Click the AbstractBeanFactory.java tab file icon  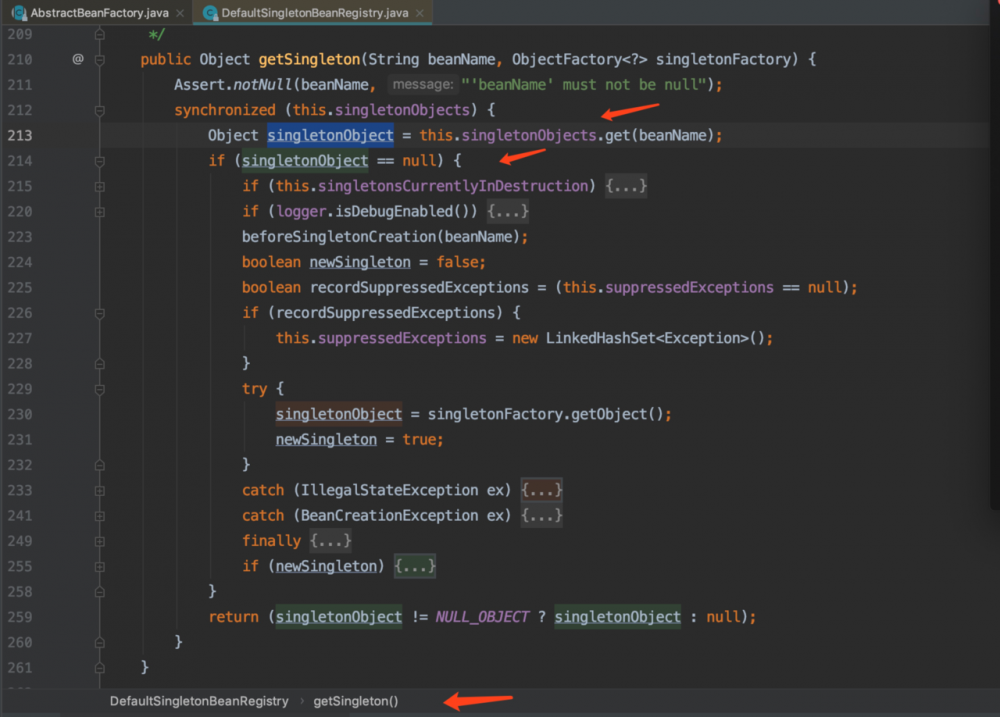[17, 13]
